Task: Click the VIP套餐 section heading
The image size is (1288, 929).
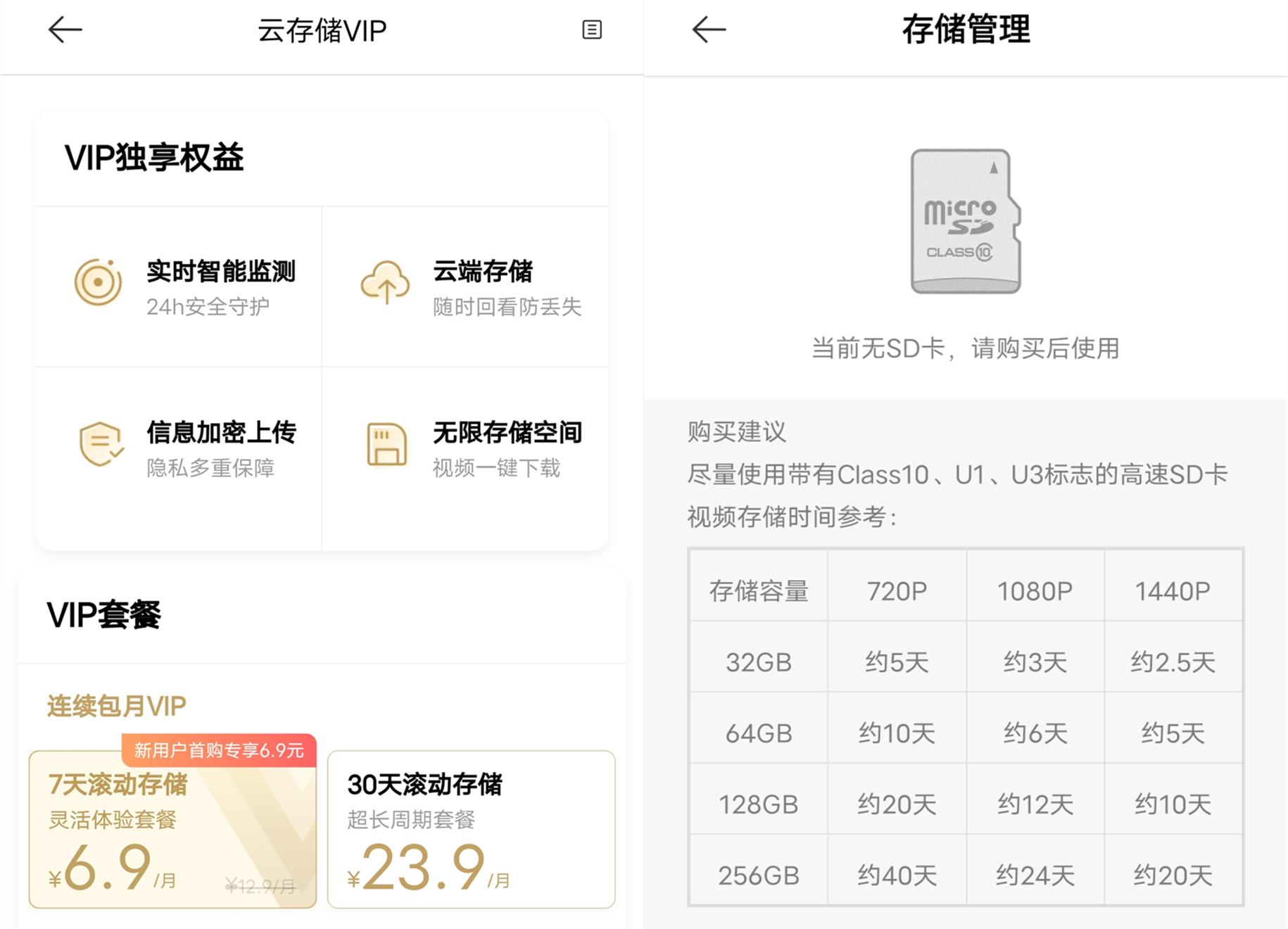Action: [104, 614]
